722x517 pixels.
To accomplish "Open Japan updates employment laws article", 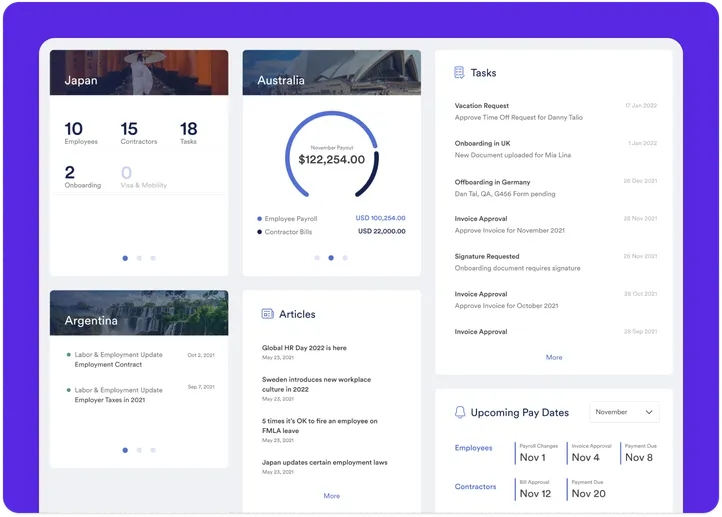I will [x=325, y=466].
